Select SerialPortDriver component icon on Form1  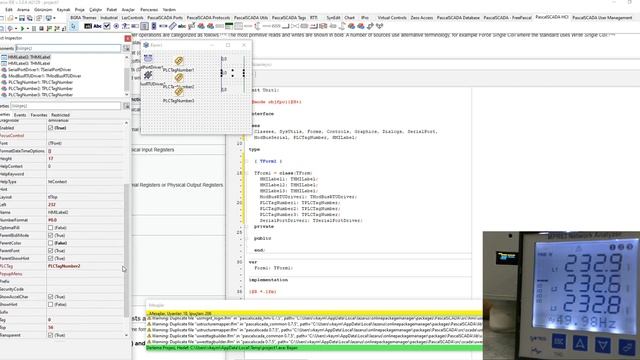coord(148,58)
